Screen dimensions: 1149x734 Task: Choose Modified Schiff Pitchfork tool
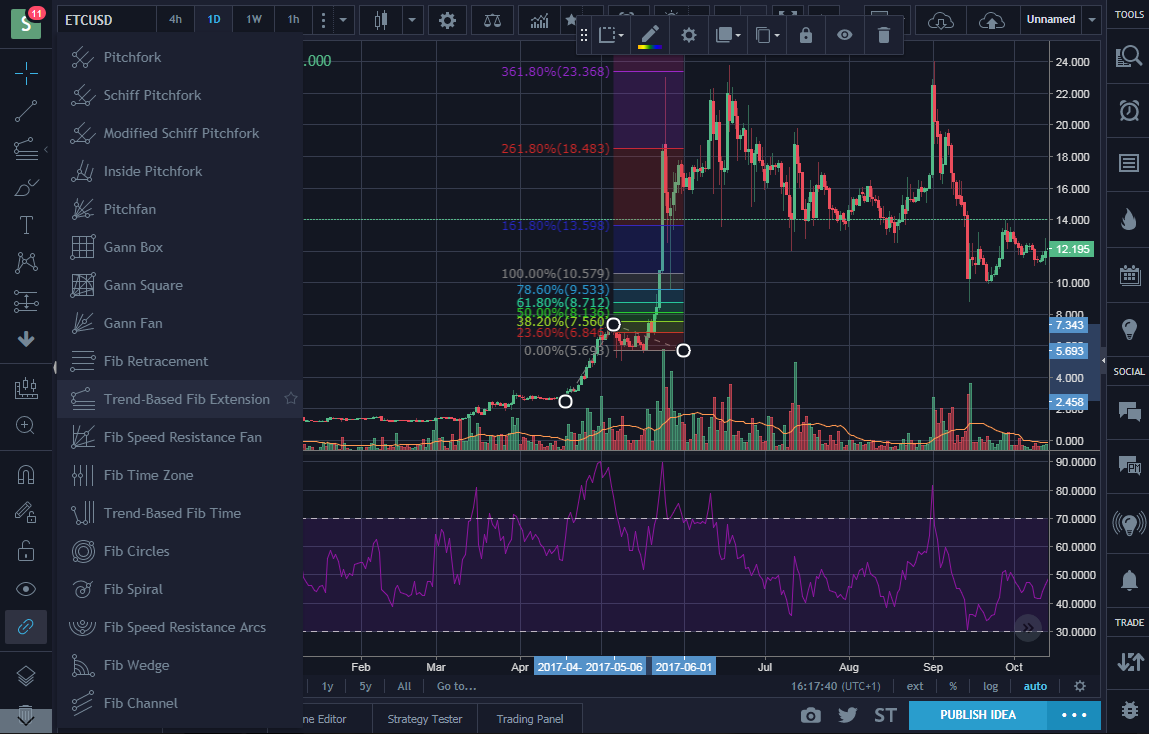point(180,133)
